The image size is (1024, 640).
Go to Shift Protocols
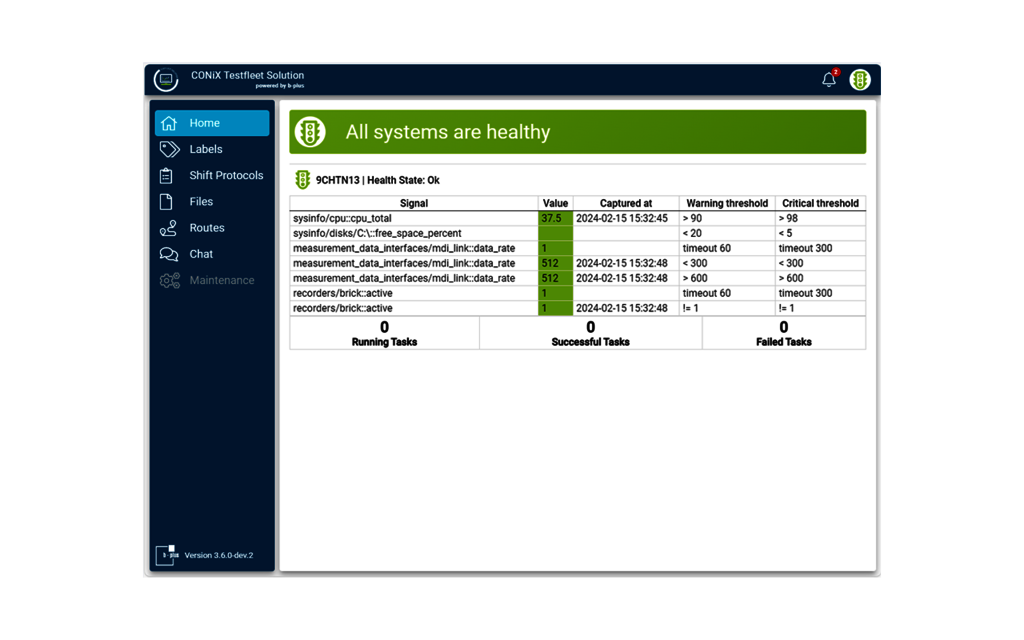click(x=212, y=176)
